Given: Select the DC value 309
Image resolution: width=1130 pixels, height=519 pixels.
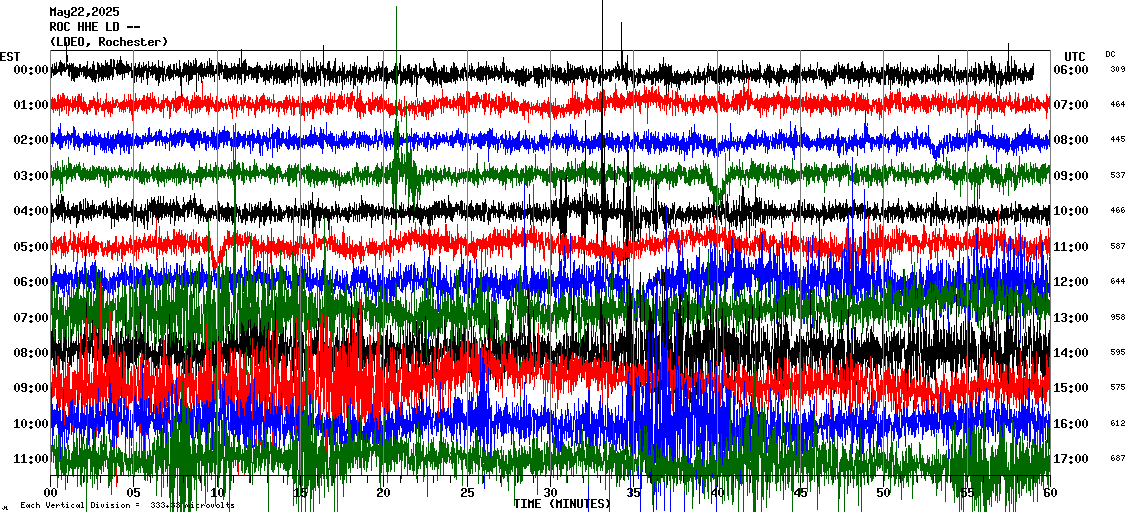Looking at the screenshot, I should pos(1117,70).
